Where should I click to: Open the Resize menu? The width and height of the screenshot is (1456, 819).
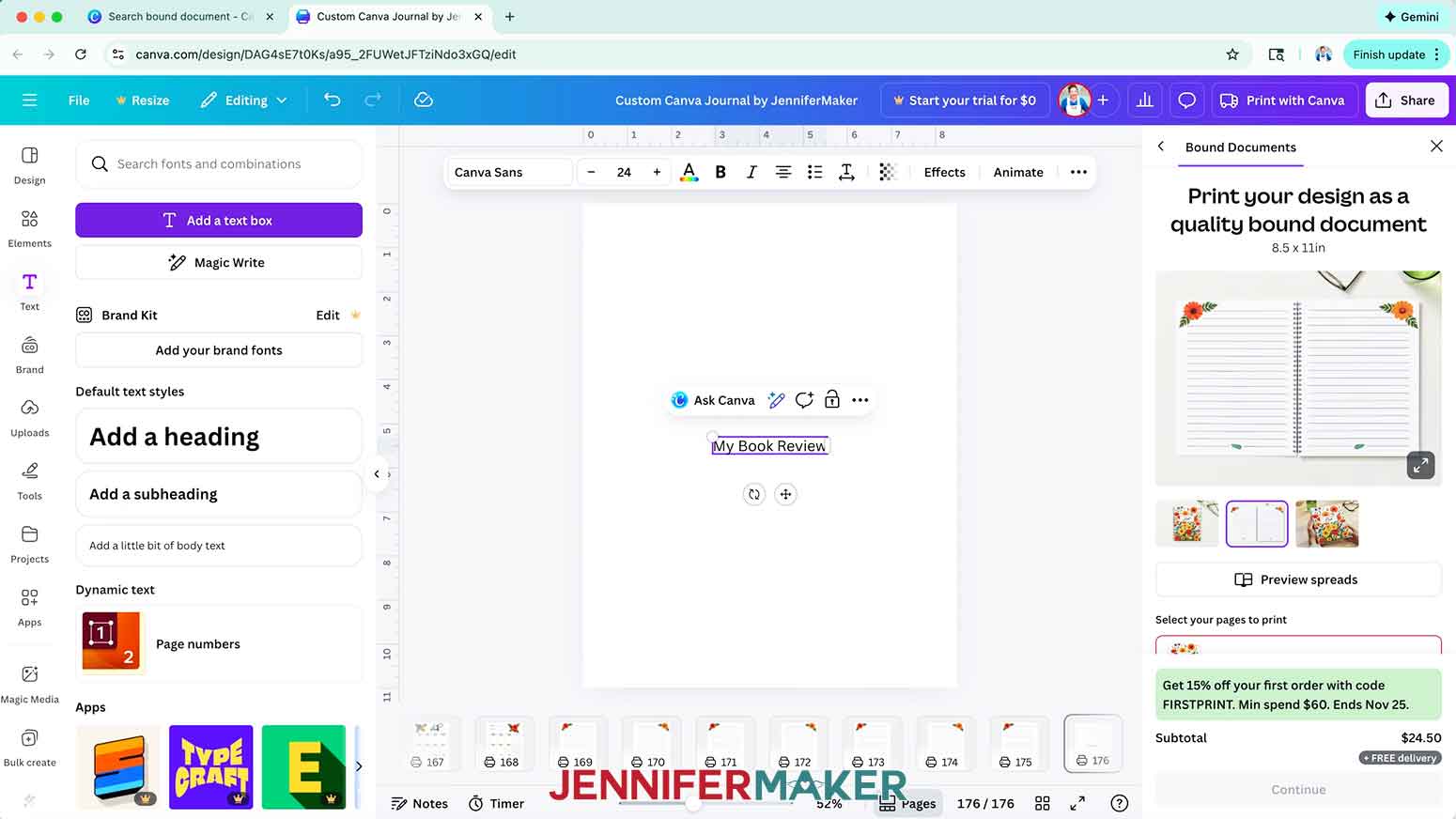coord(143,100)
